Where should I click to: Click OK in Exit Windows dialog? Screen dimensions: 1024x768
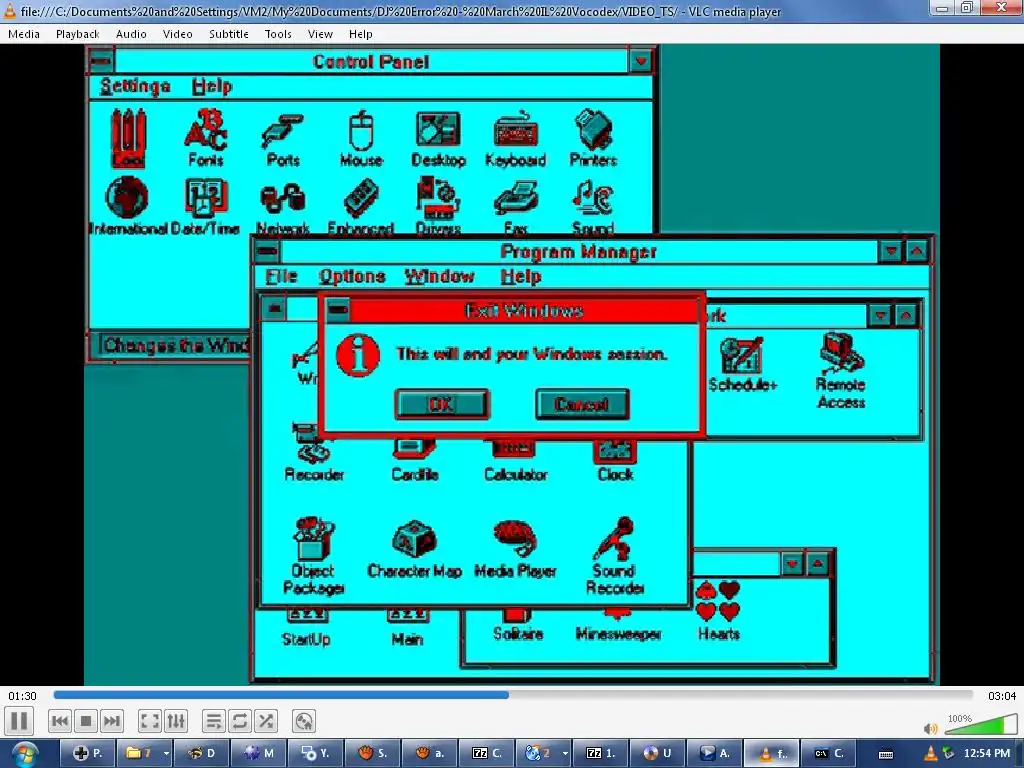click(441, 404)
